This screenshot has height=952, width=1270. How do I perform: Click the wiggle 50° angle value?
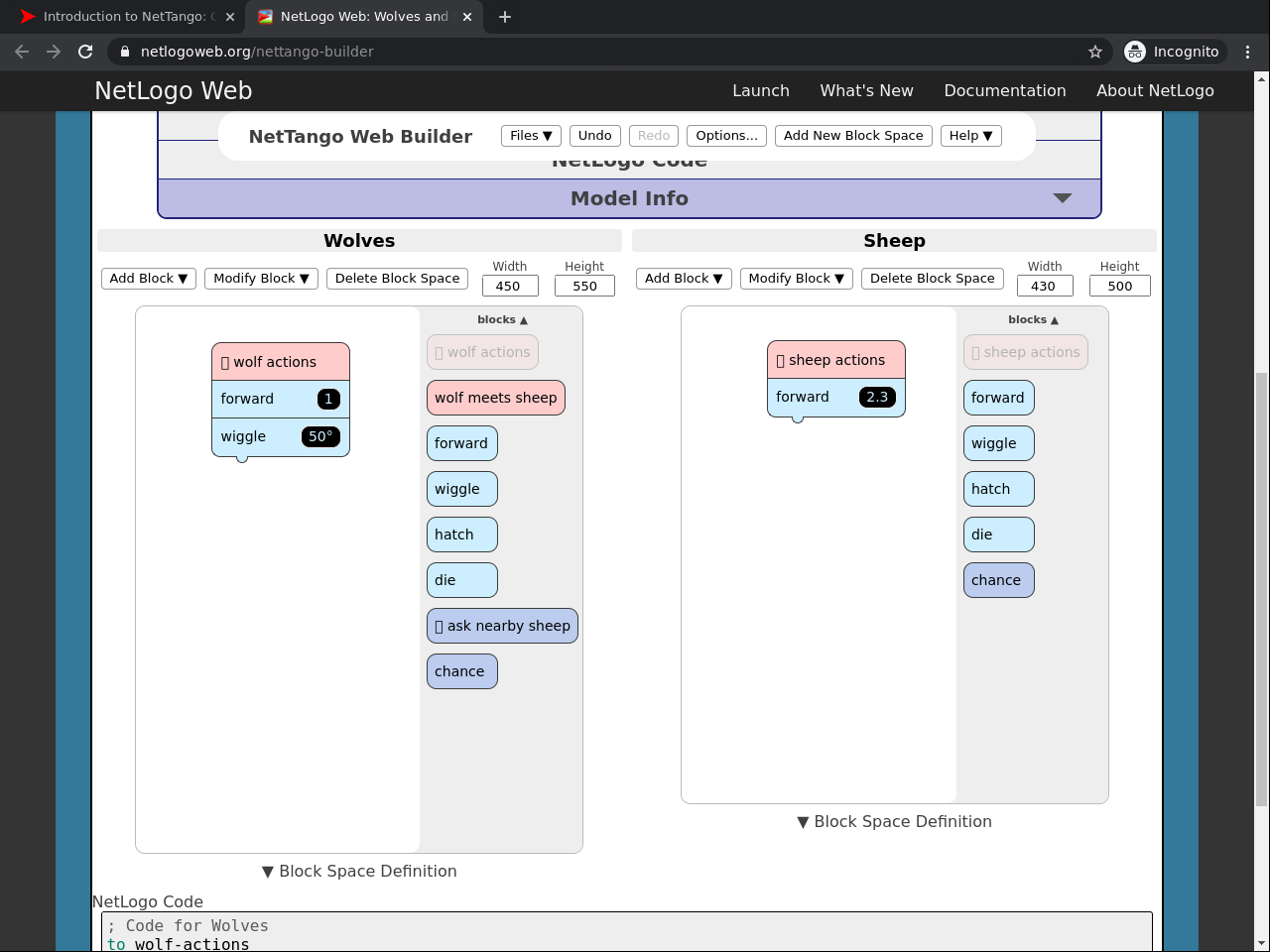[320, 436]
